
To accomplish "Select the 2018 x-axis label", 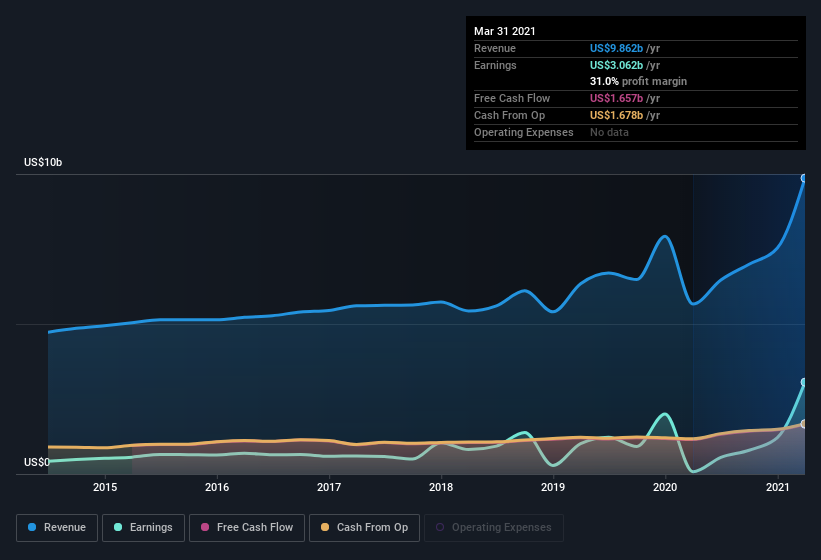I will [x=441, y=487].
